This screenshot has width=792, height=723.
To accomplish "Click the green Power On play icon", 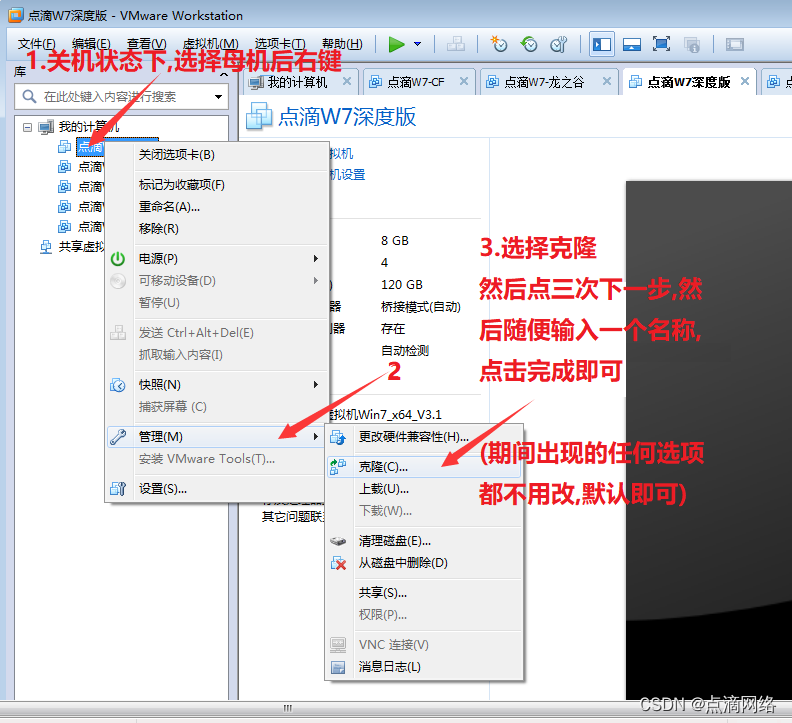I will click(397, 44).
